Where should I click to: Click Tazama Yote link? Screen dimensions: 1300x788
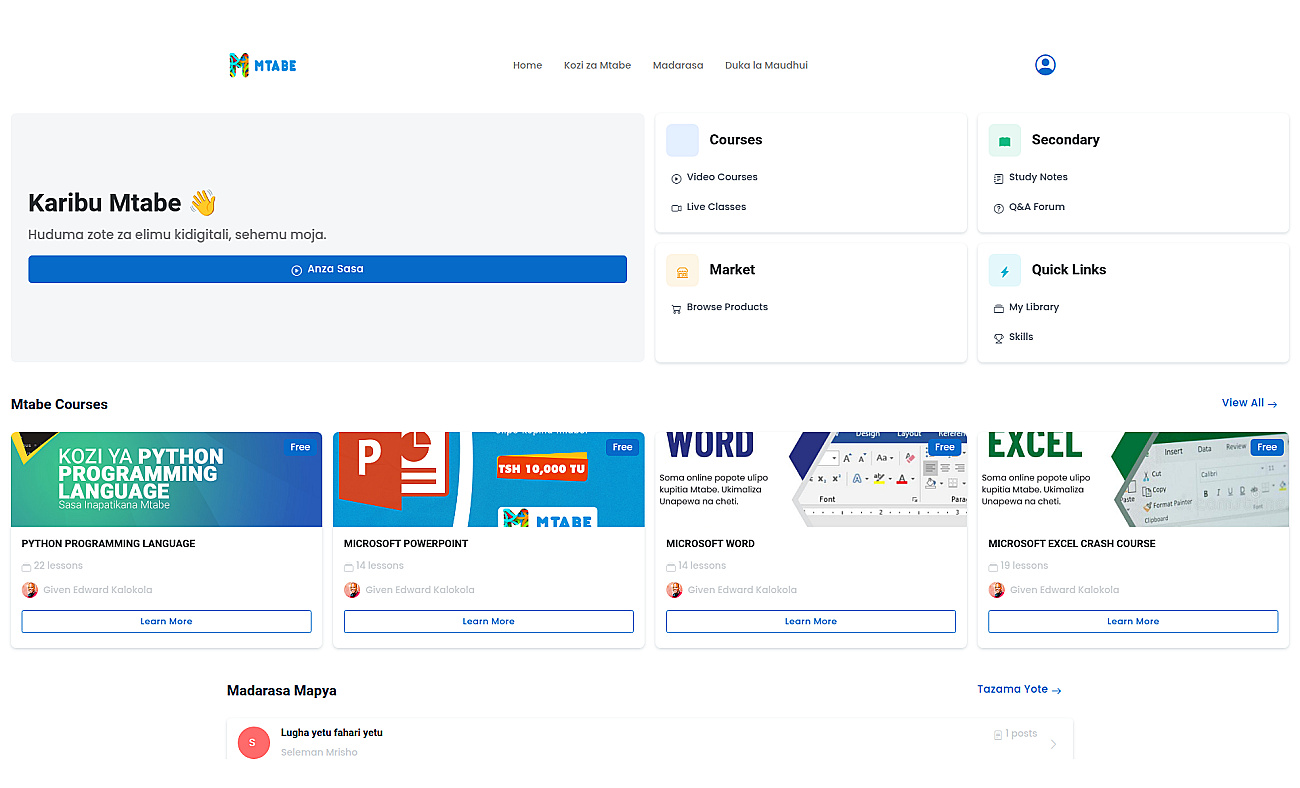coord(1019,689)
